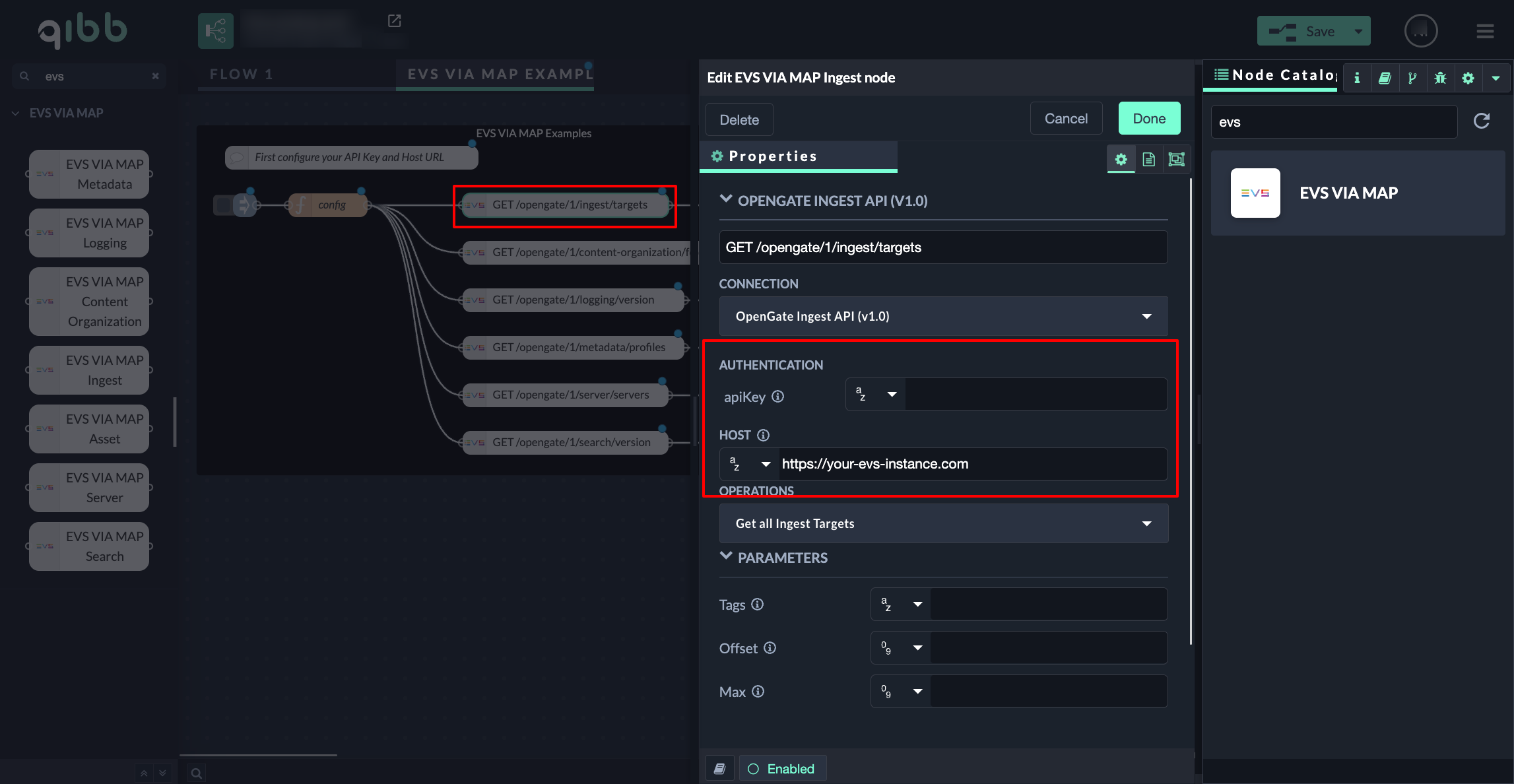Open the Save dropdown arrow
Viewport: 1514px width, 784px height.
1358,31
